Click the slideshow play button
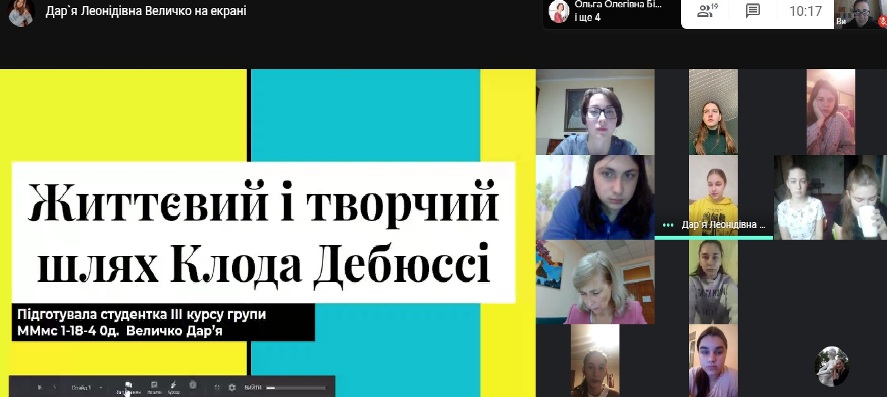The image size is (887, 397). click(x=40, y=387)
